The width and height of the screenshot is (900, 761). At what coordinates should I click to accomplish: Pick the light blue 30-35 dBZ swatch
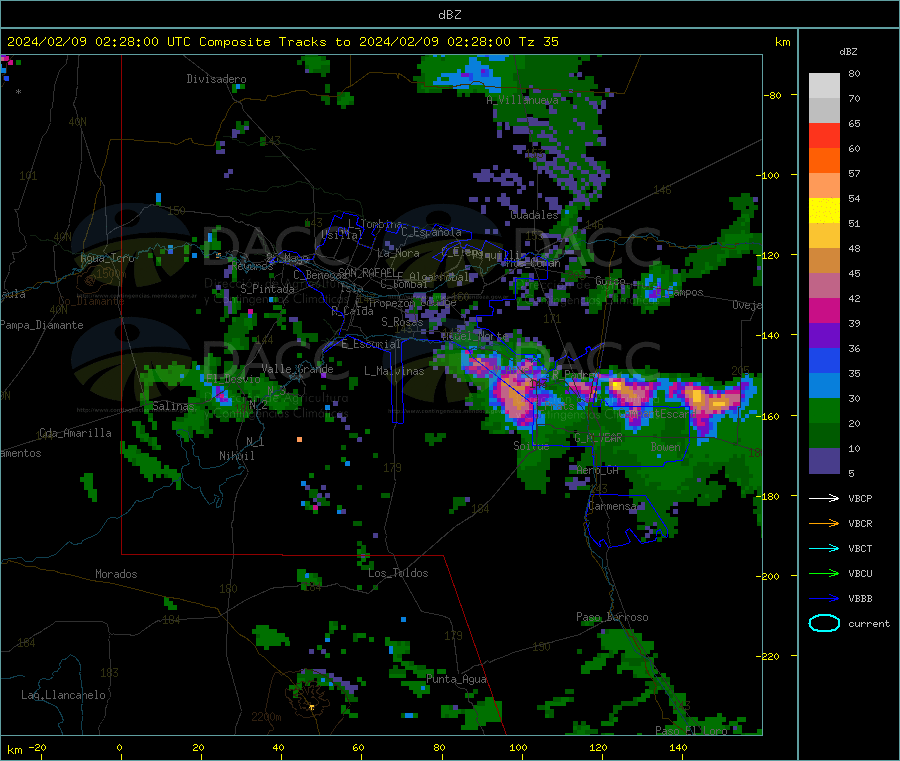point(824,386)
